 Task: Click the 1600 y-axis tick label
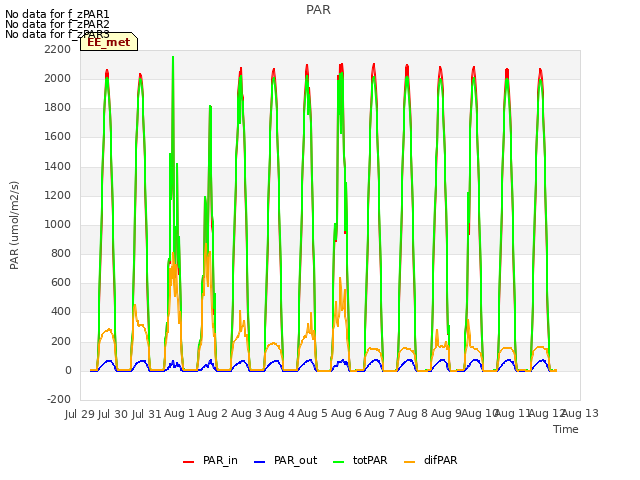[58, 137]
